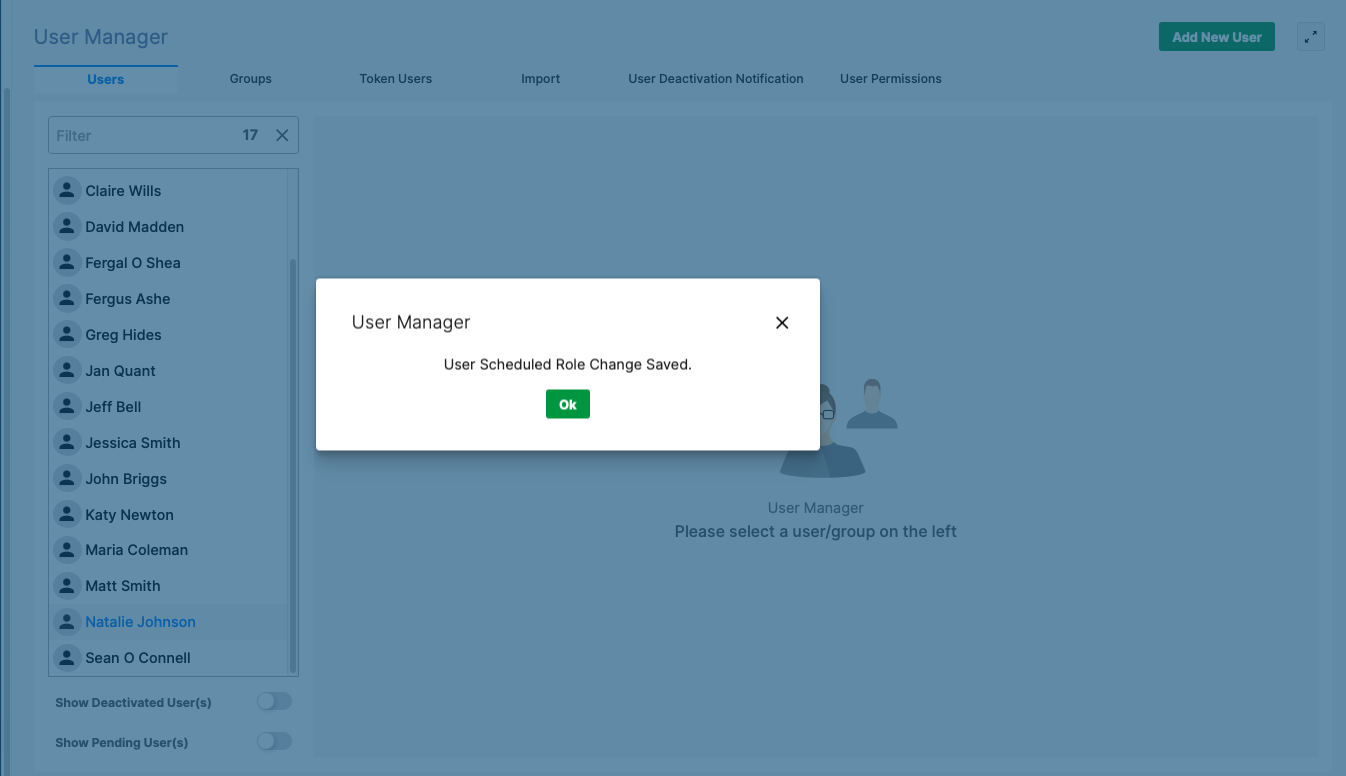Screen dimensions: 1346x776
Task: Click "User Scheduled Role Change Saved." message
Action: (568, 365)
